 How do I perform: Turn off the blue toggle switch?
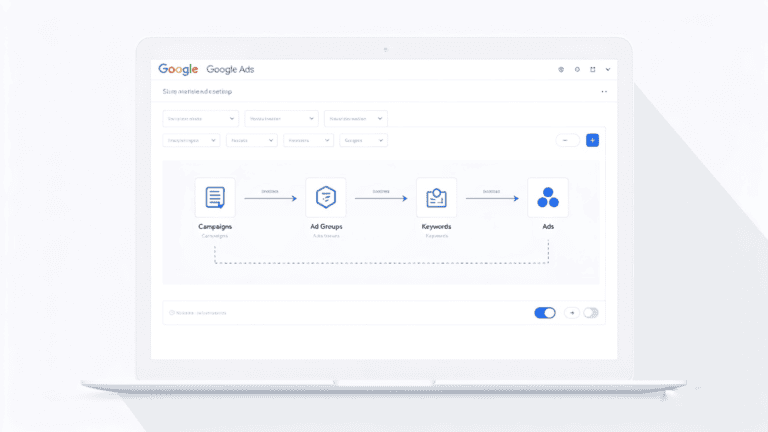pyautogui.click(x=545, y=313)
